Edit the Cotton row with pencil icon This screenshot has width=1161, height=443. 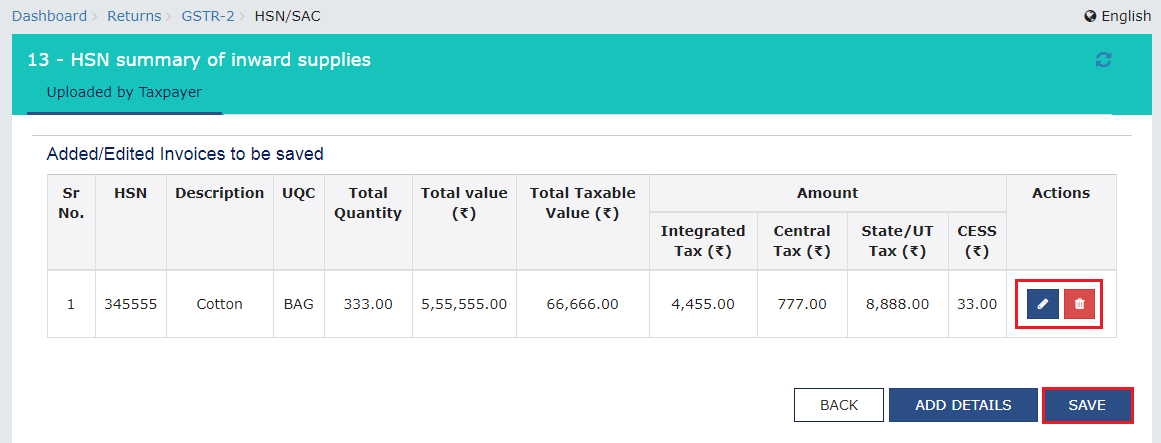[1042, 304]
